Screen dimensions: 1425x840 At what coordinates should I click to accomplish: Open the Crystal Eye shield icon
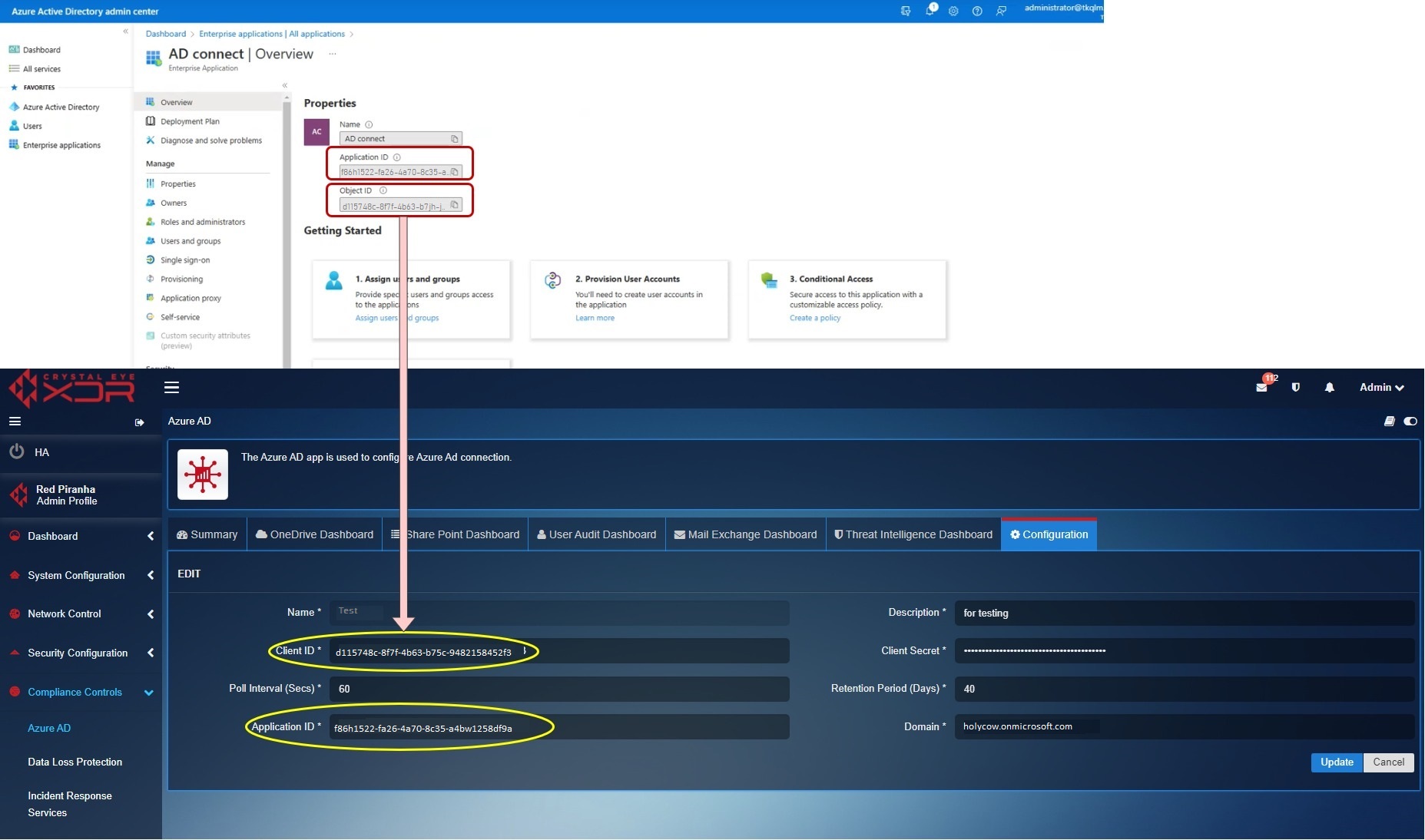pos(1296,388)
